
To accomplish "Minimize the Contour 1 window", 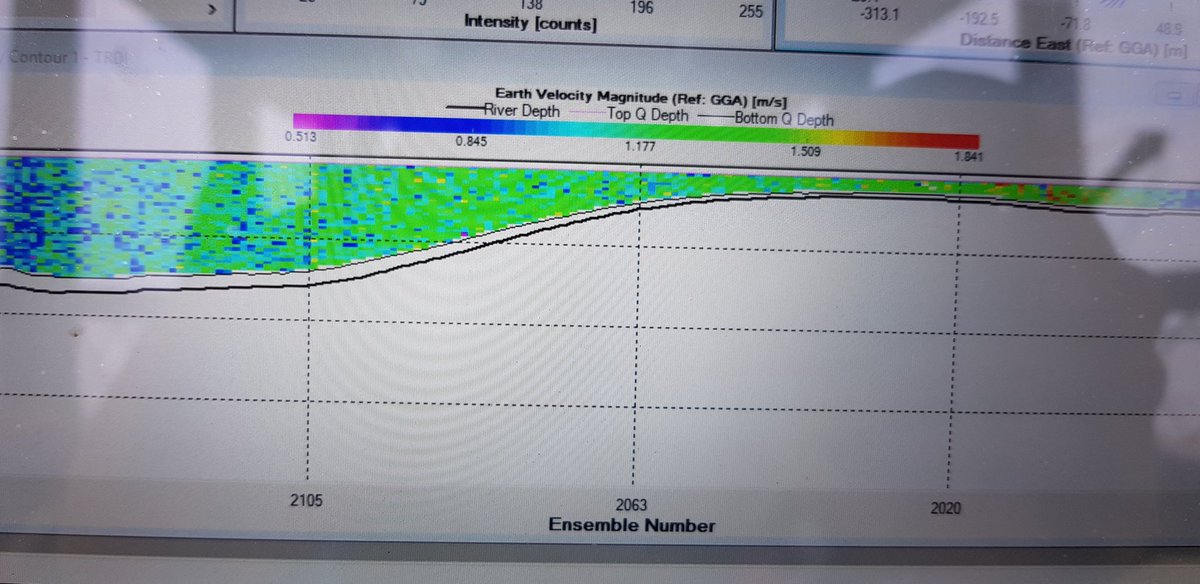I will coord(1174,93).
